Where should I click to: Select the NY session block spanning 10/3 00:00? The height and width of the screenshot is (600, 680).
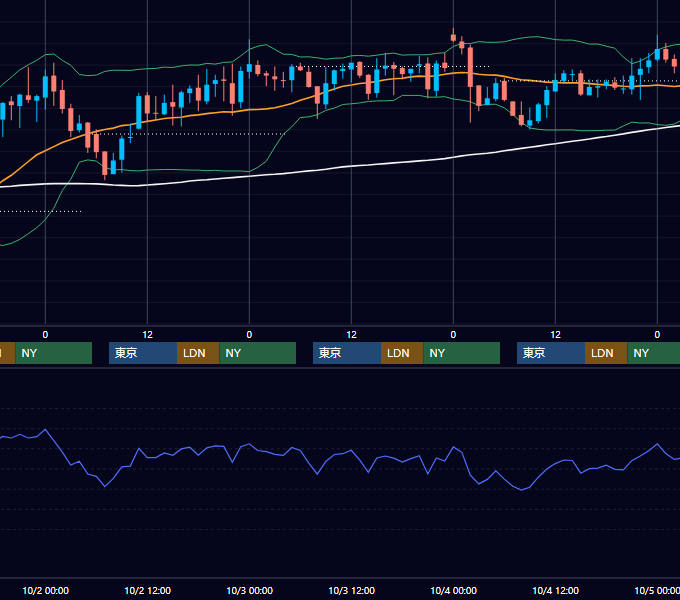point(258,353)
